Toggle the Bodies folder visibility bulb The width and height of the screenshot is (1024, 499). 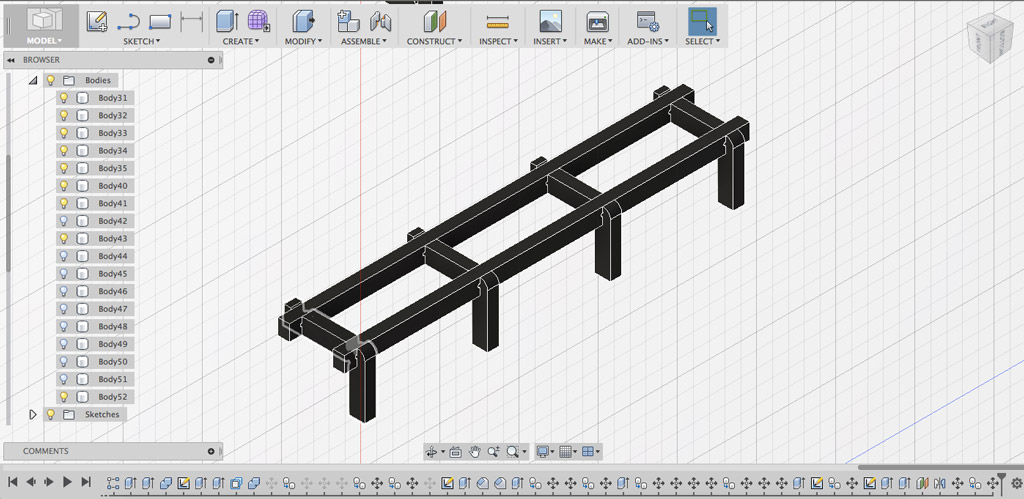[x=50, y=80]
